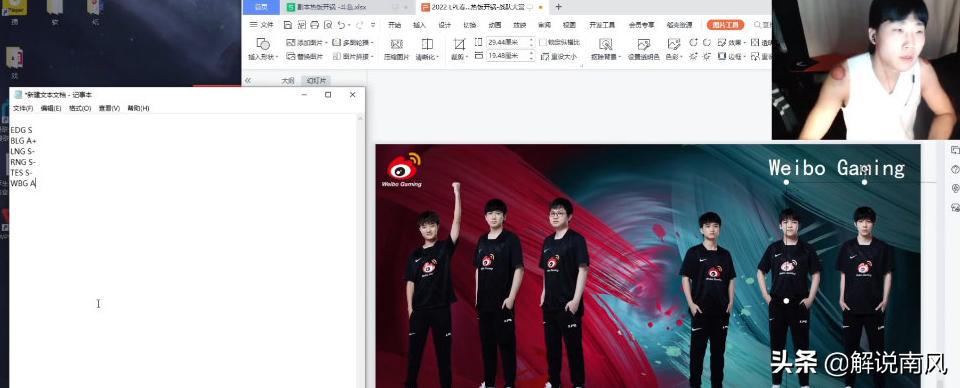Screen dimensions: 960x388
Task: Switch to the 插入 ribbon tab
Action: click(x=419, y=25)
